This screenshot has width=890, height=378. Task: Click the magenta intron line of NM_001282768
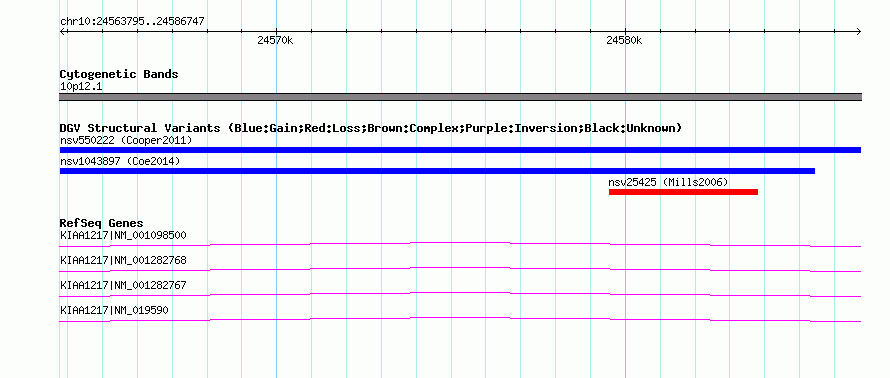[x=460, y=269]
